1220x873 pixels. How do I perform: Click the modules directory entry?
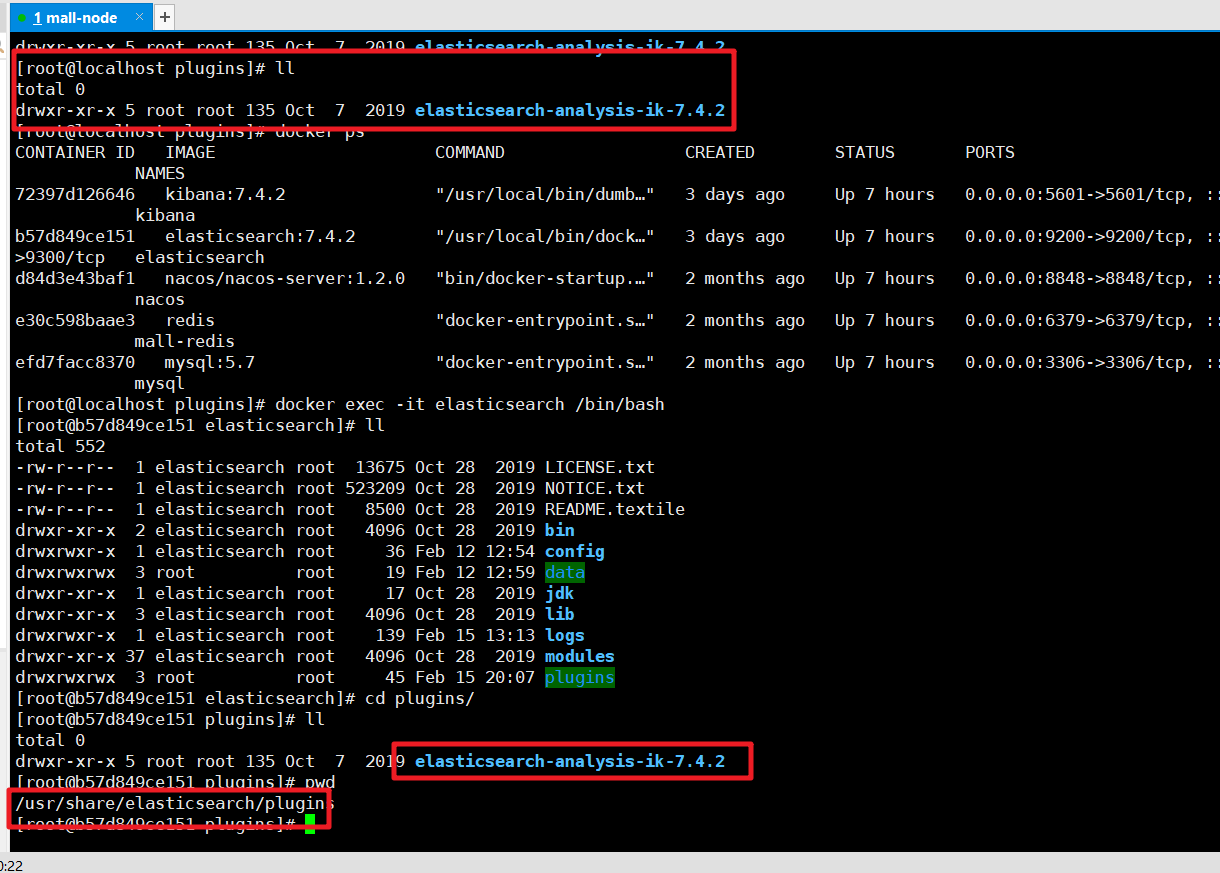580,656
